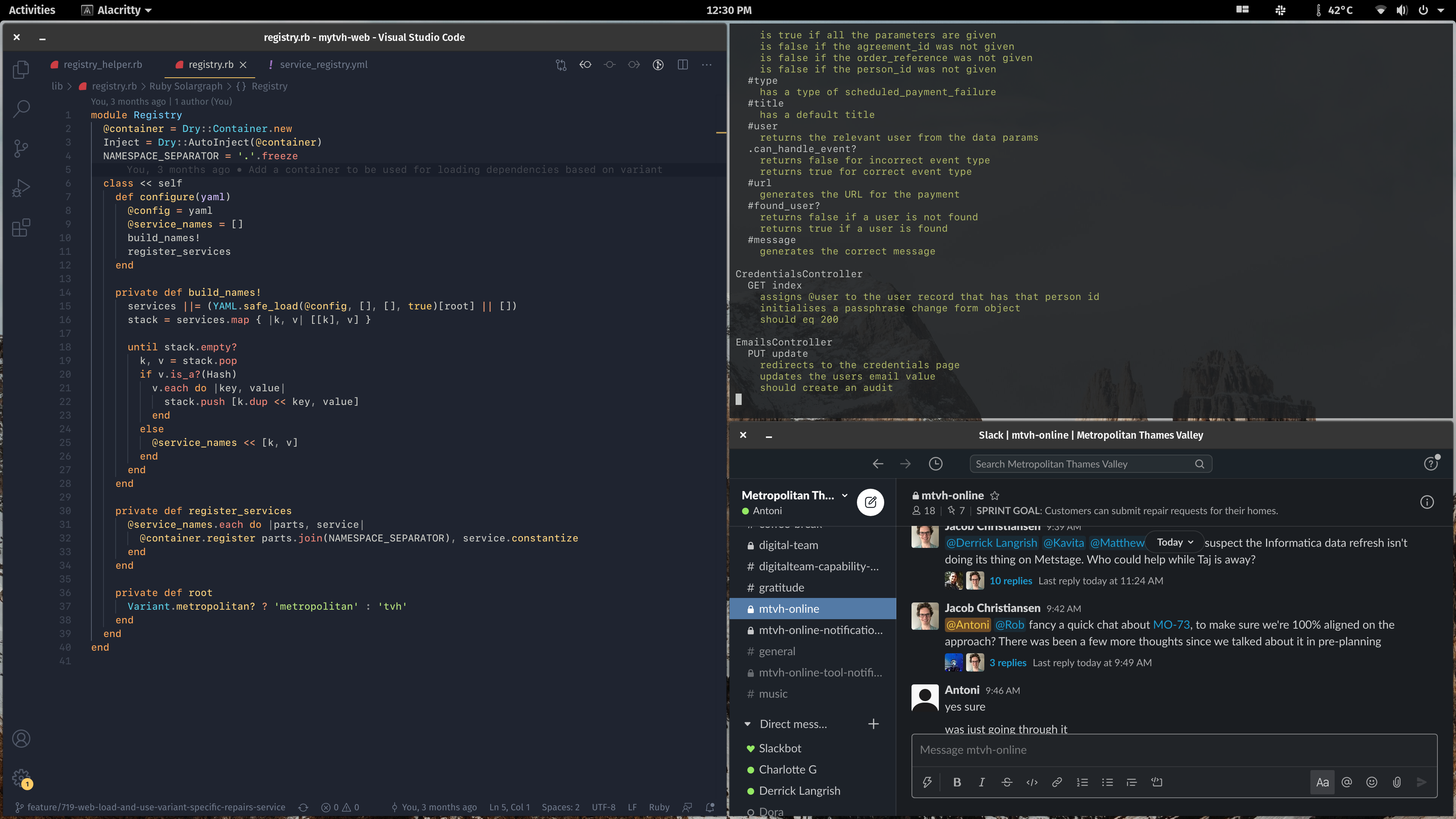Click the Slack forward navigation arrow
This screenshot has height=819, width=1456.
(x=905, y=464)
